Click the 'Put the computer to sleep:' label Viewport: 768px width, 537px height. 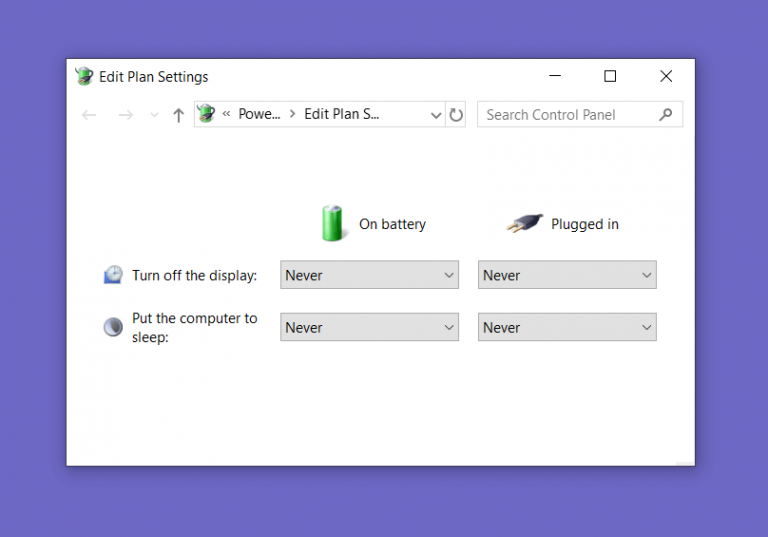pos(194,327)
